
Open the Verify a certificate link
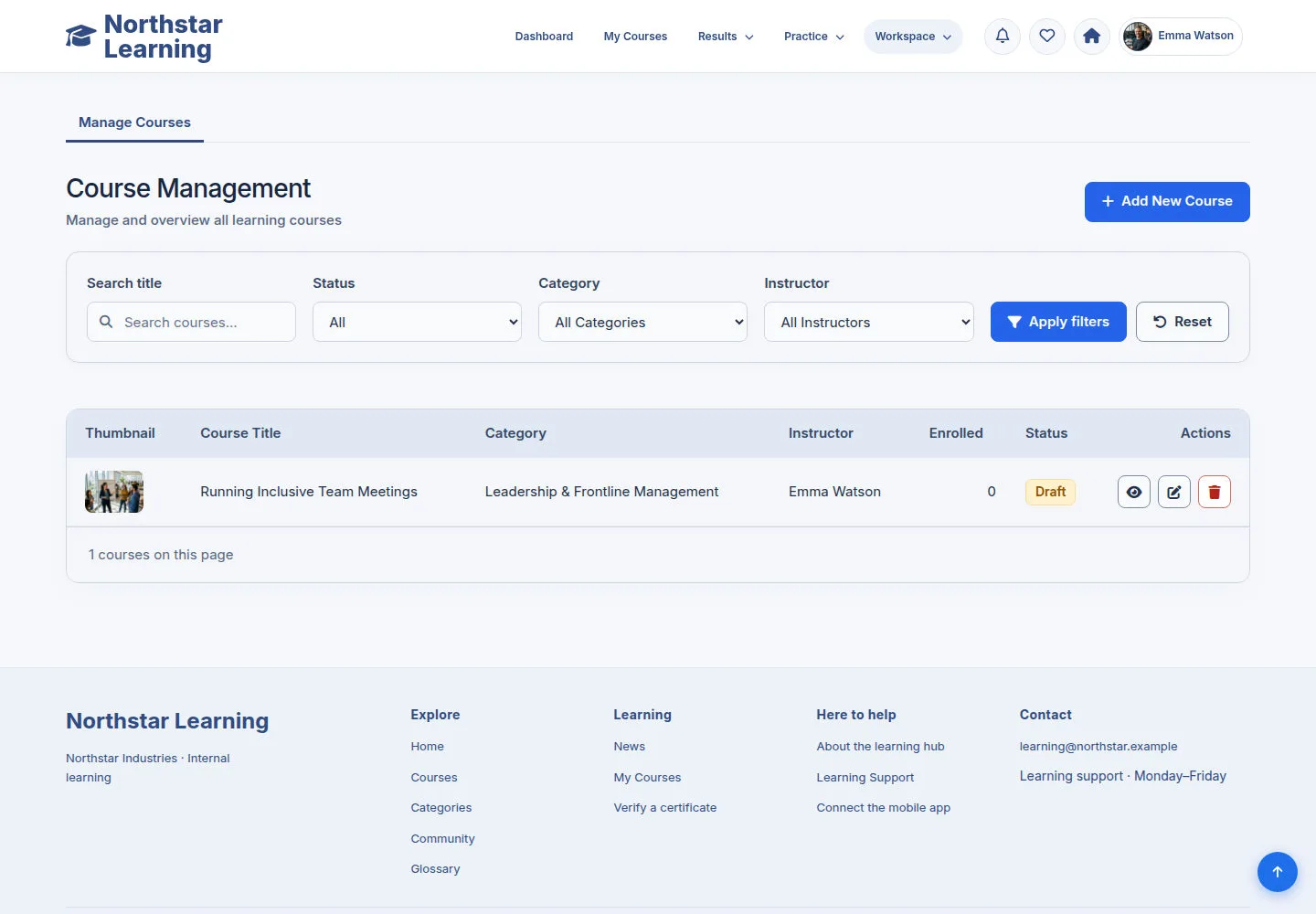[x=665, y=808]
